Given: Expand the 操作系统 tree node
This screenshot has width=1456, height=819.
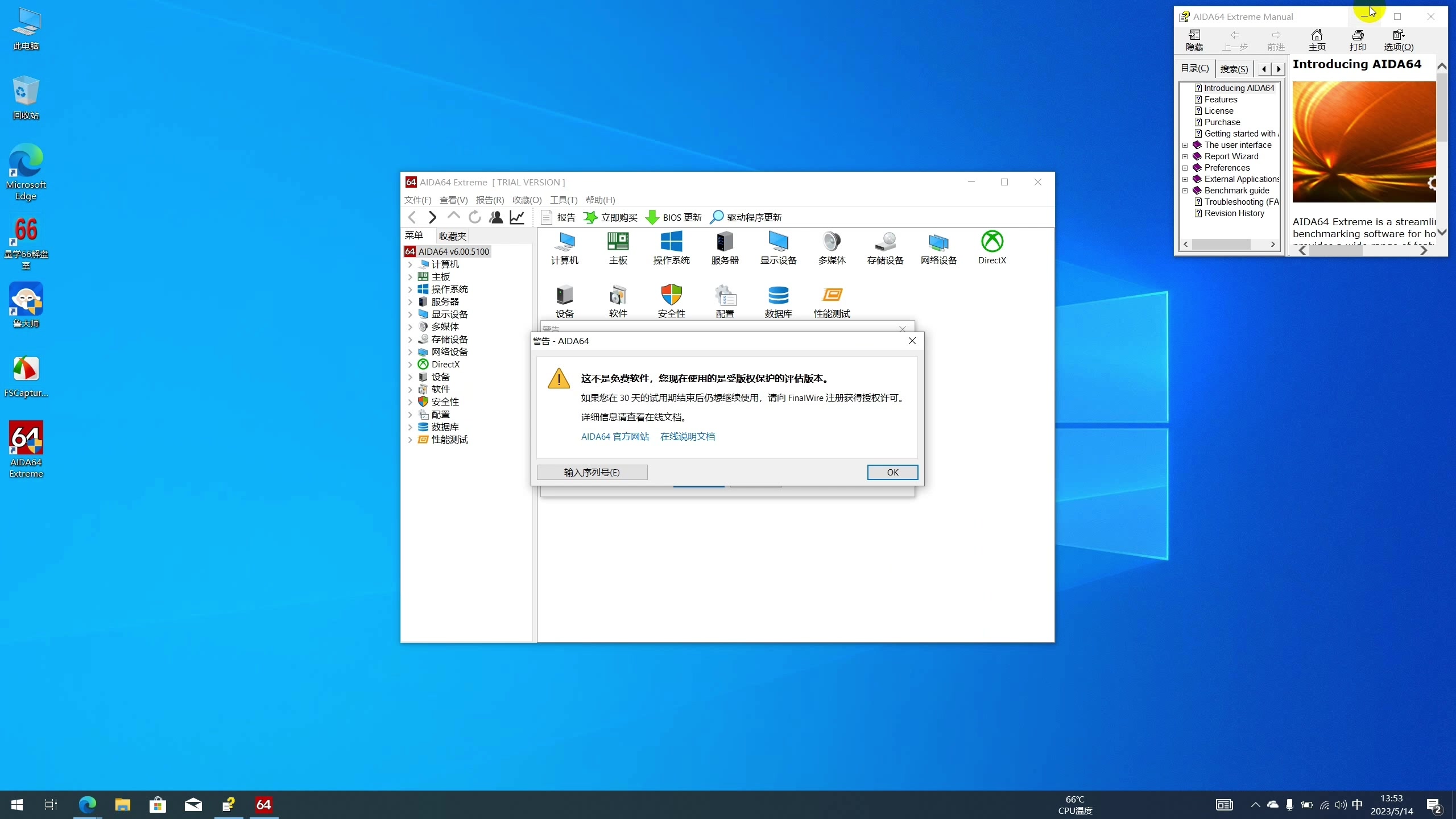Looking at the screenshot, I should [410, 289].
